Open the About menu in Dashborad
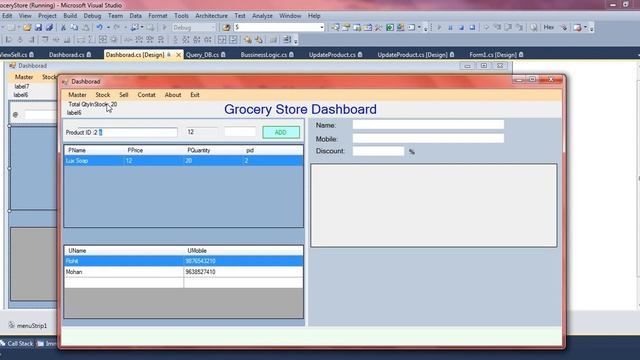The width and height of the screenshot is (640, 360). point(173,95)
